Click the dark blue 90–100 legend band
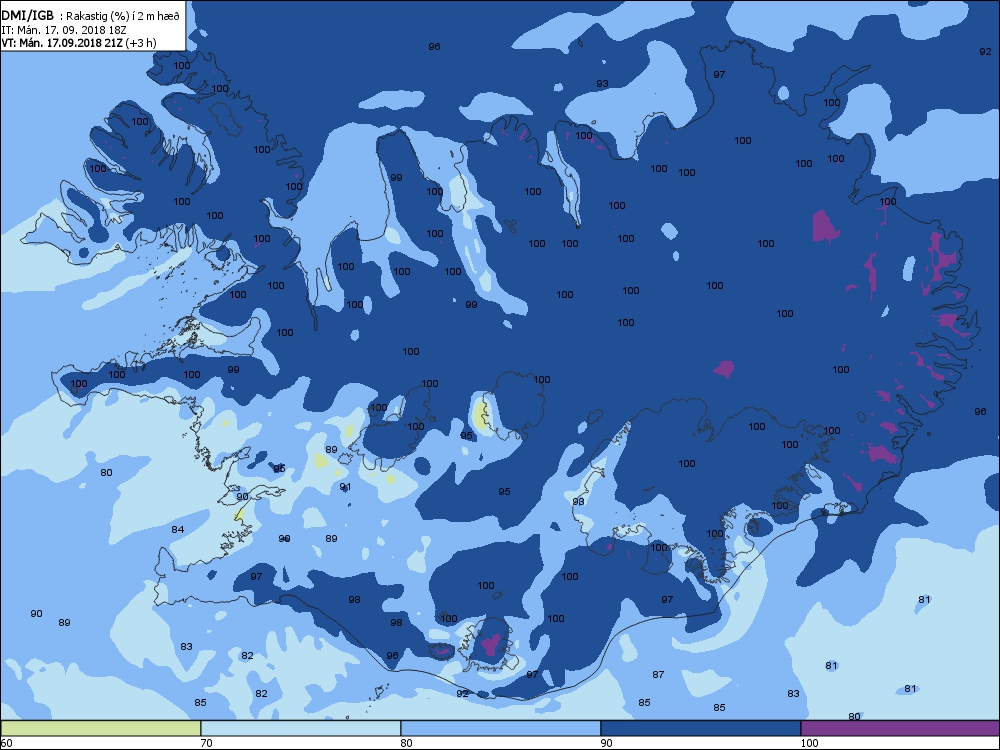 [x=700, y=728]
